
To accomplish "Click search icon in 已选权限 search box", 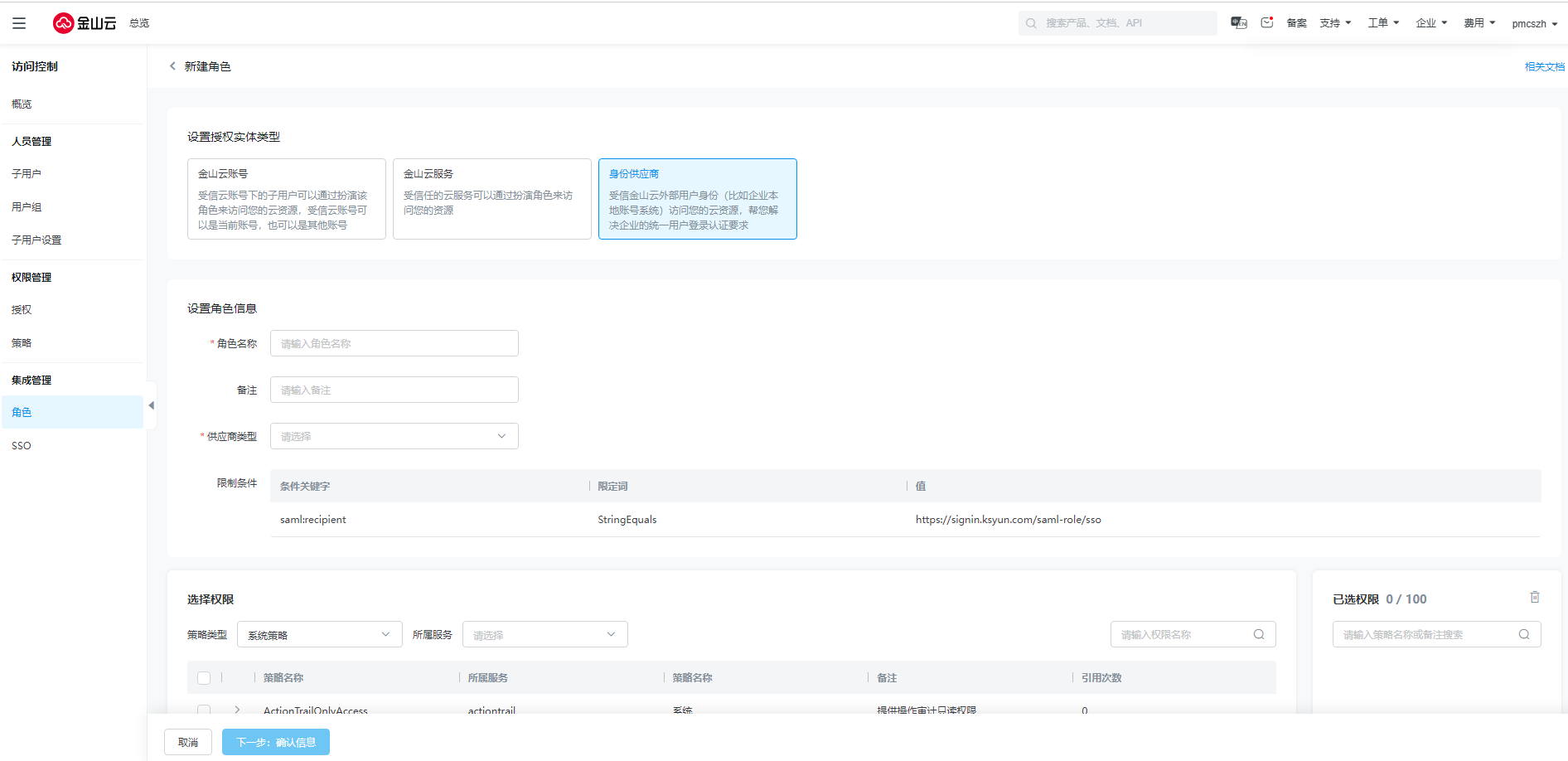I will (x=1523, y=634).
